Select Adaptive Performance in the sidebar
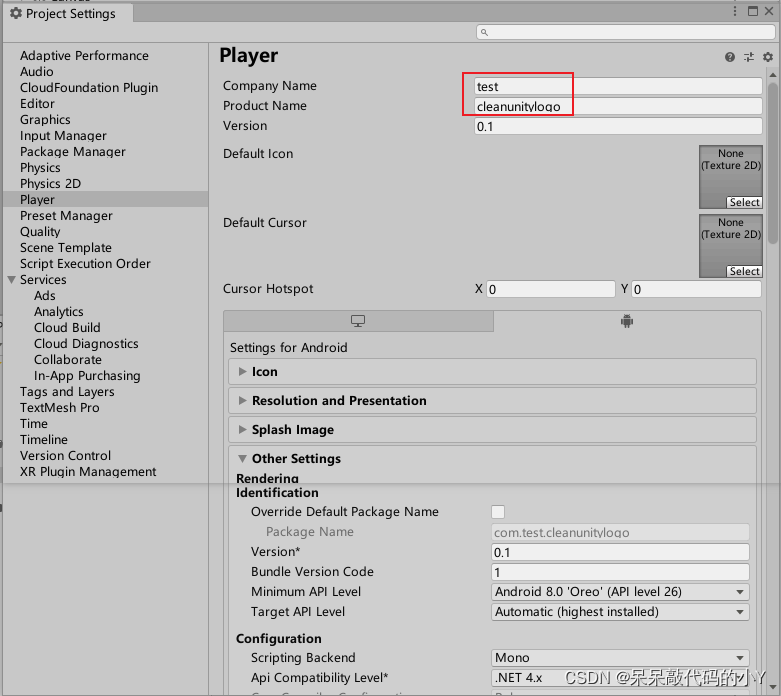 tap(84, 55)
